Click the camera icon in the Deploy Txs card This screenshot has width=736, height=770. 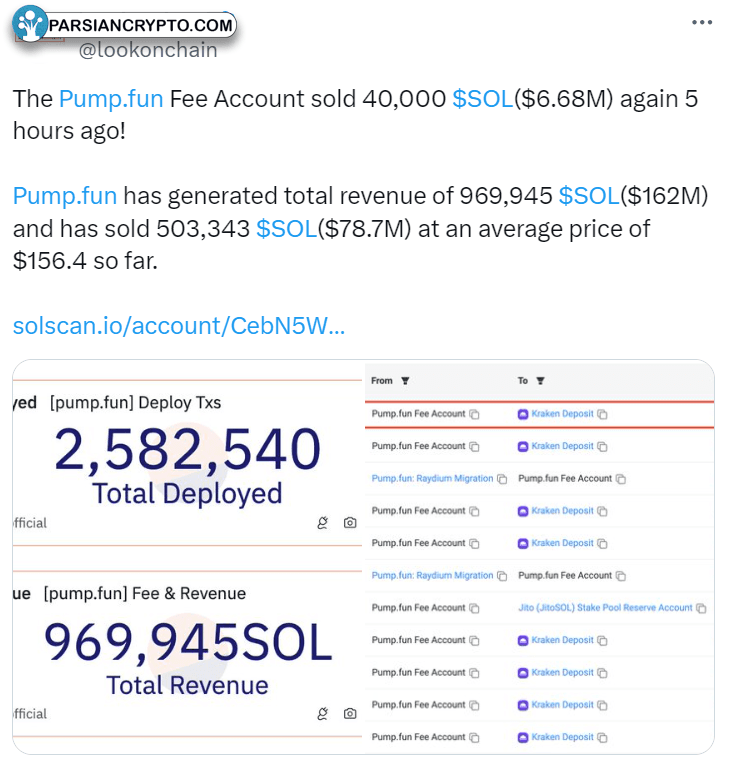click(350, 522)
